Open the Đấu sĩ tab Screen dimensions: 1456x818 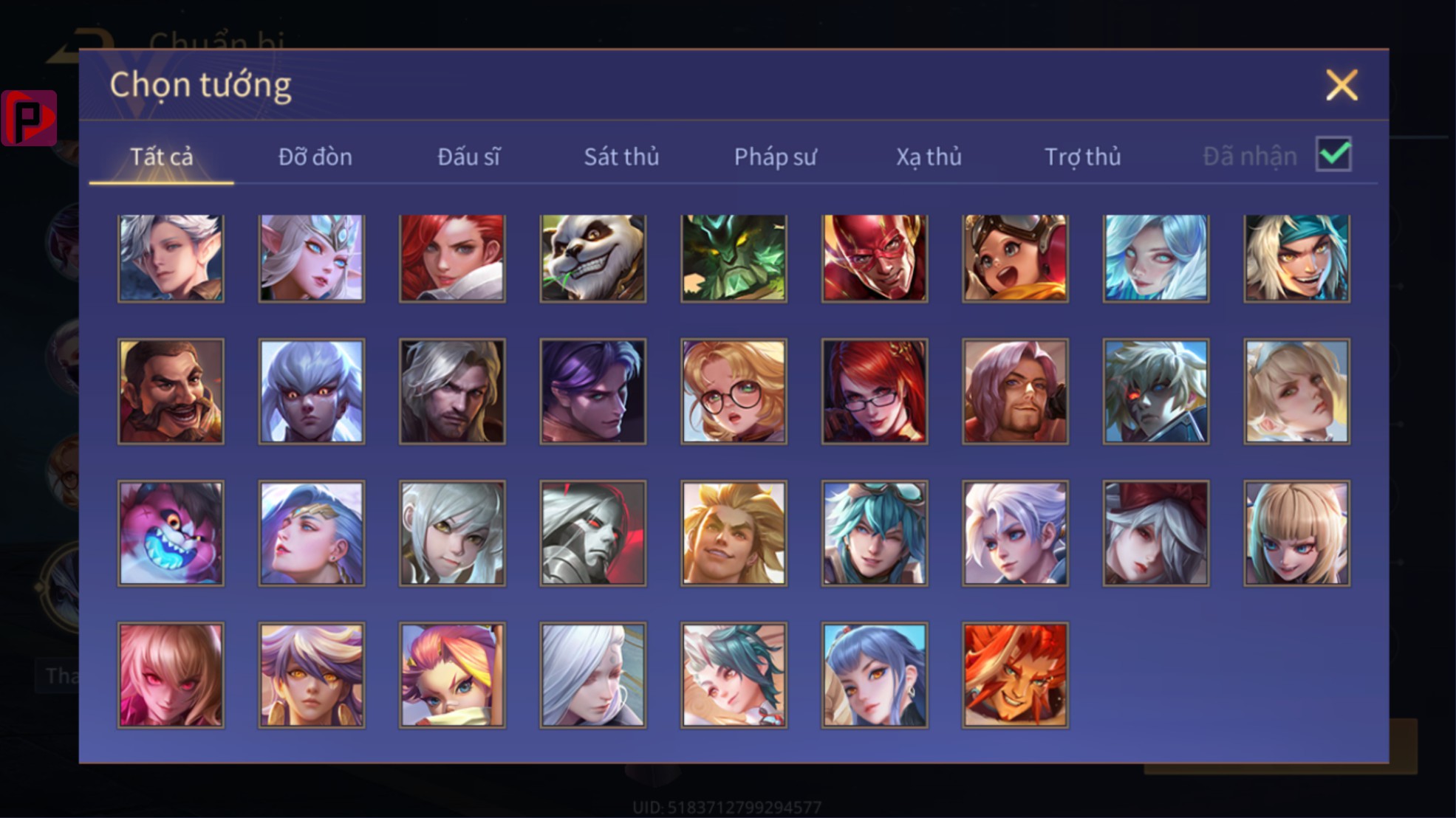click(468, 157)
